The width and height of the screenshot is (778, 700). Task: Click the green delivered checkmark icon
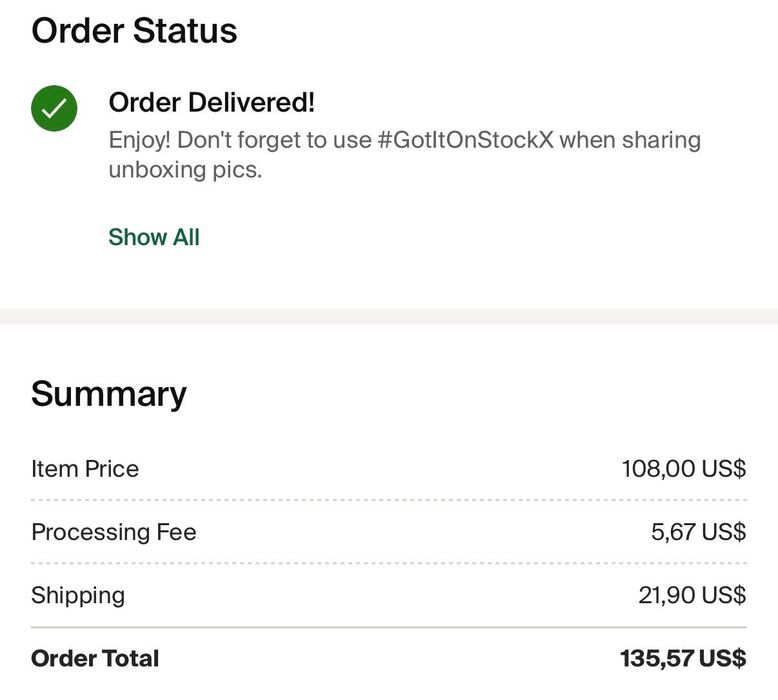pyautogui.click(x=54, y=108)
